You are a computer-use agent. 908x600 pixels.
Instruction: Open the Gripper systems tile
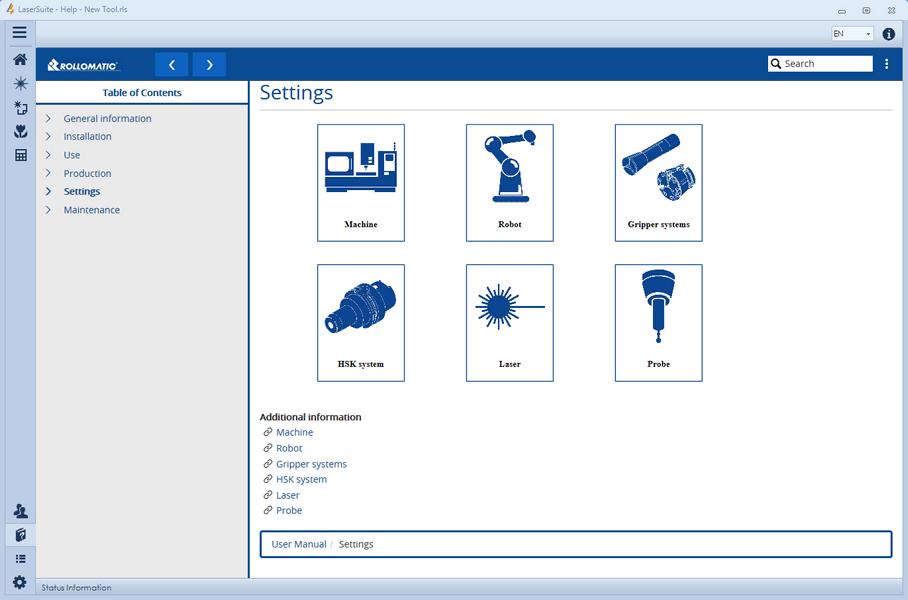(x=658, y=182)
